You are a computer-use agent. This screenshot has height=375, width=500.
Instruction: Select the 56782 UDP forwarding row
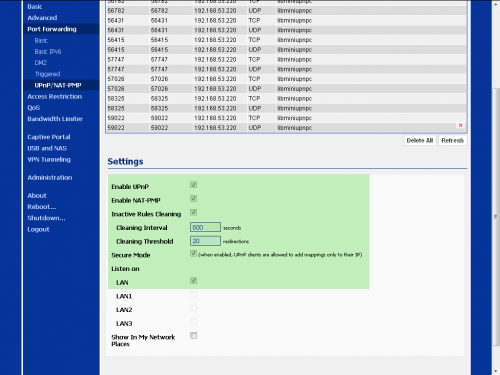[286, 11]
